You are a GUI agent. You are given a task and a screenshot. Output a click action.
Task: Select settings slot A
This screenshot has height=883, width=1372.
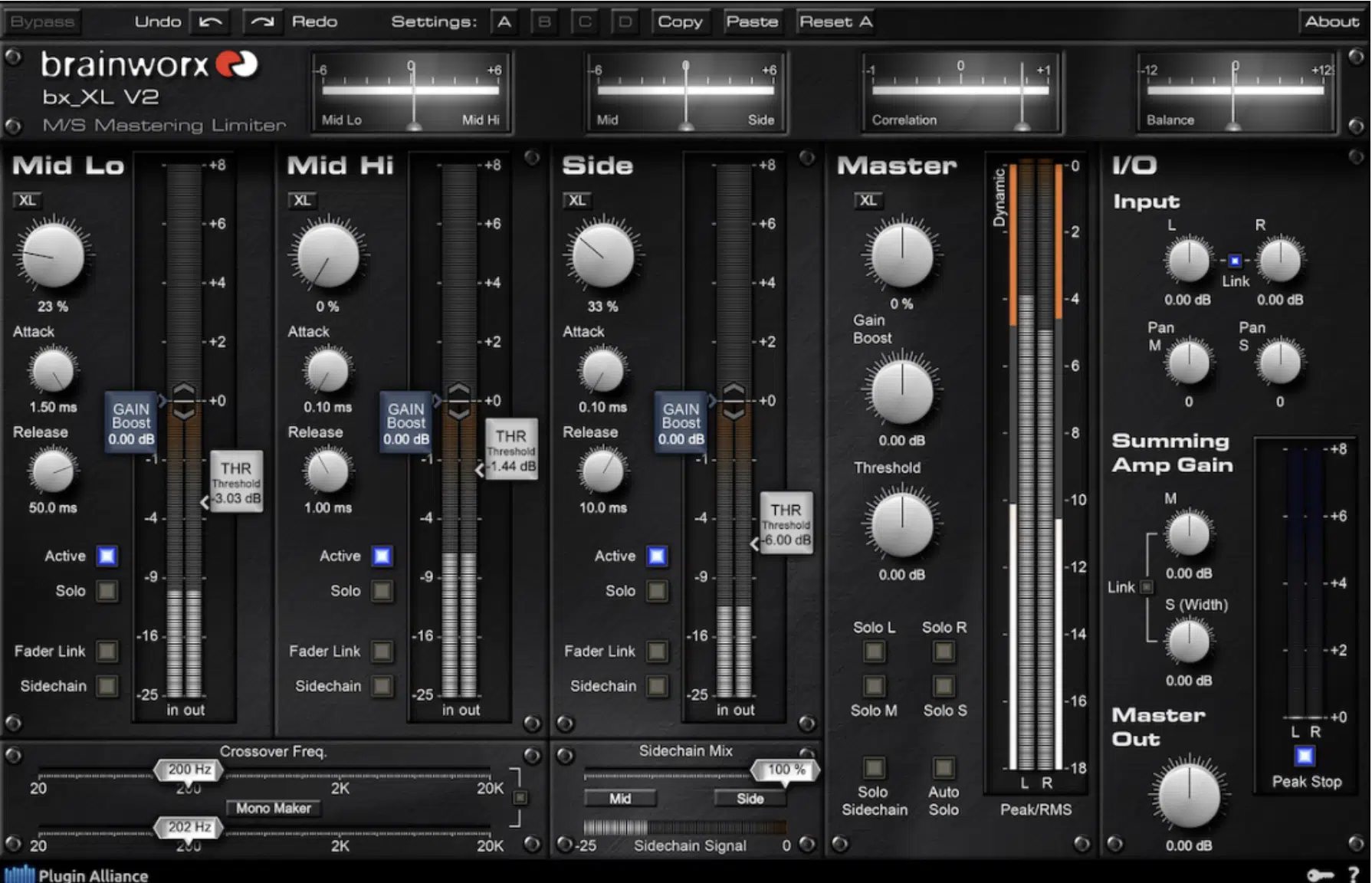(504, 21)
